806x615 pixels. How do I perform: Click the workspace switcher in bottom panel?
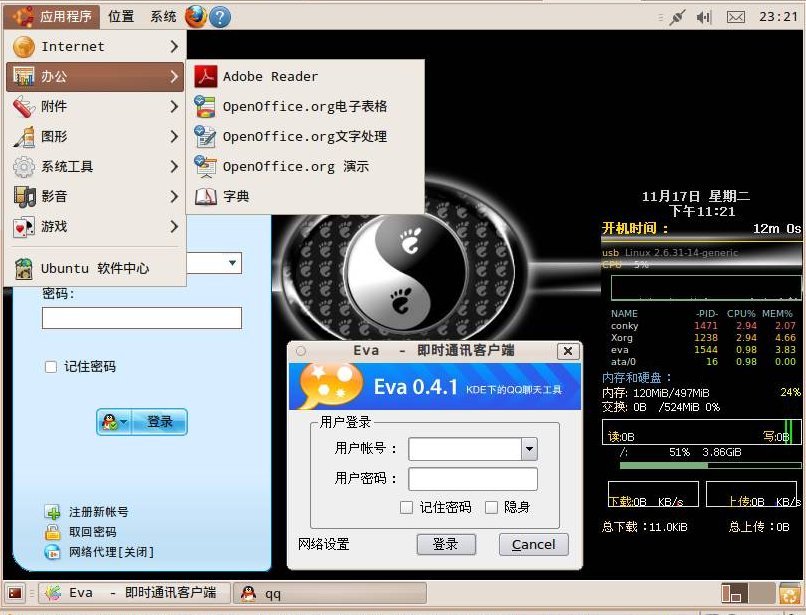[748, 593]
